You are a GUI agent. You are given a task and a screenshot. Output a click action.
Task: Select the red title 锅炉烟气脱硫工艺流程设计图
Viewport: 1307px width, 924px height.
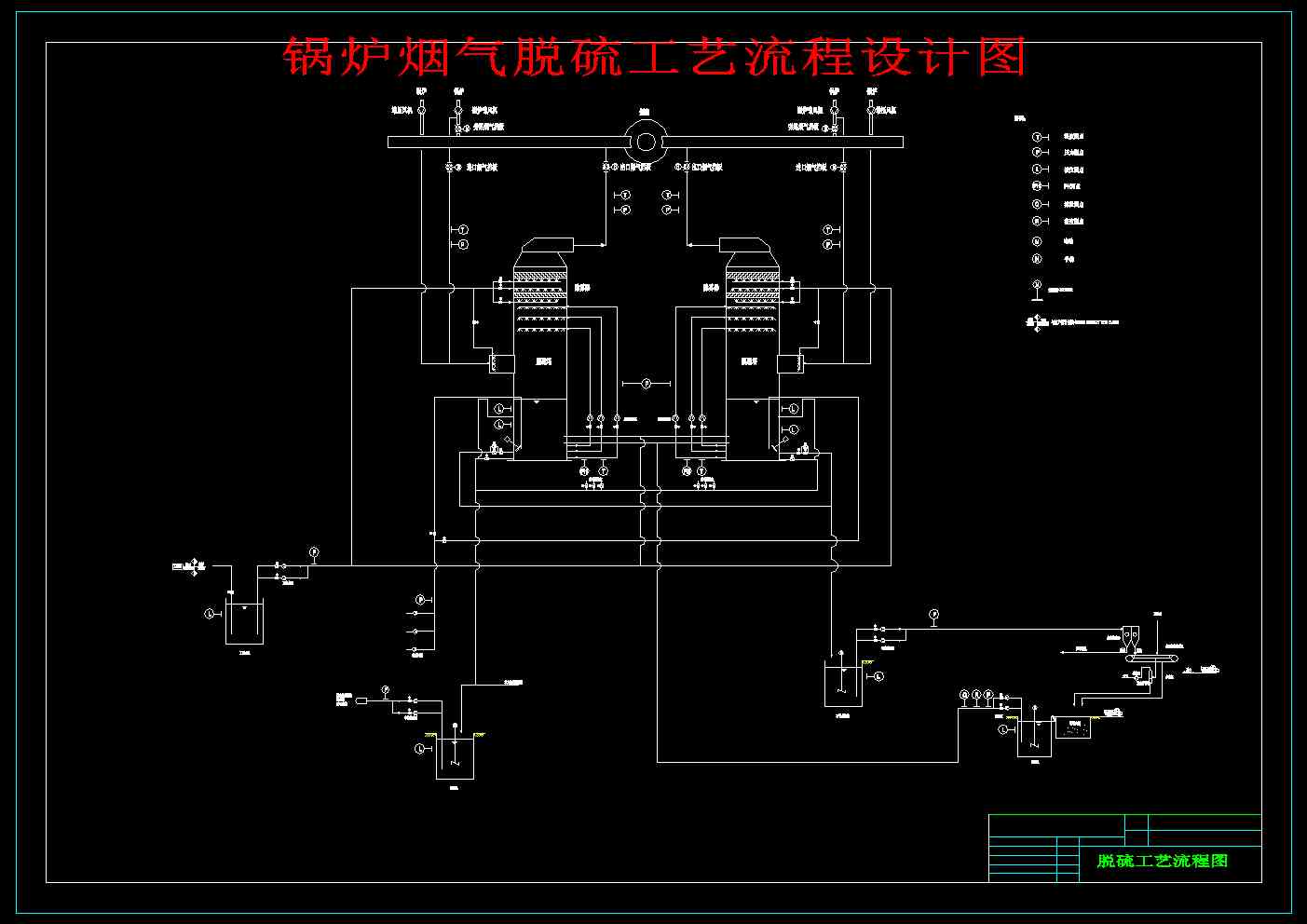point(654,58)
